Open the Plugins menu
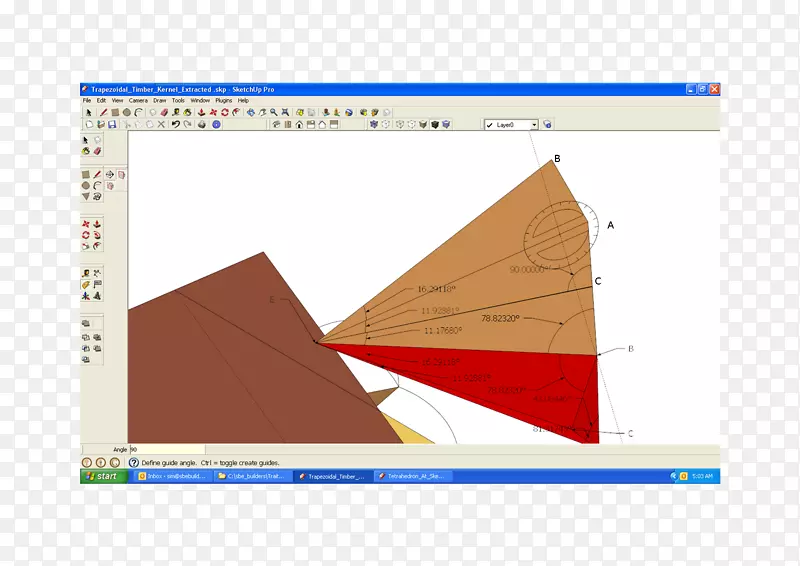The image size is (800, 566). coord(222,101)
